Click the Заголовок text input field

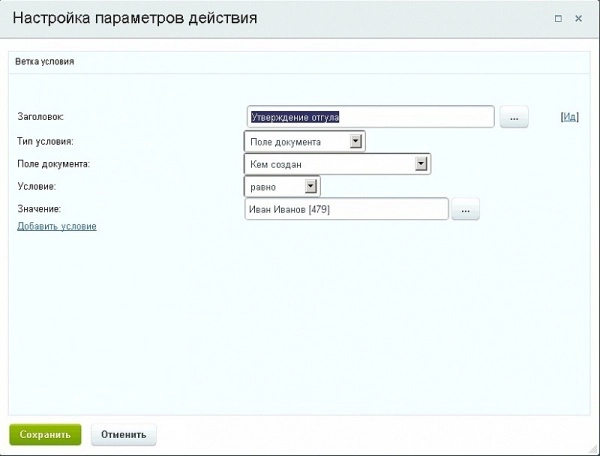[x=370, y=118]
